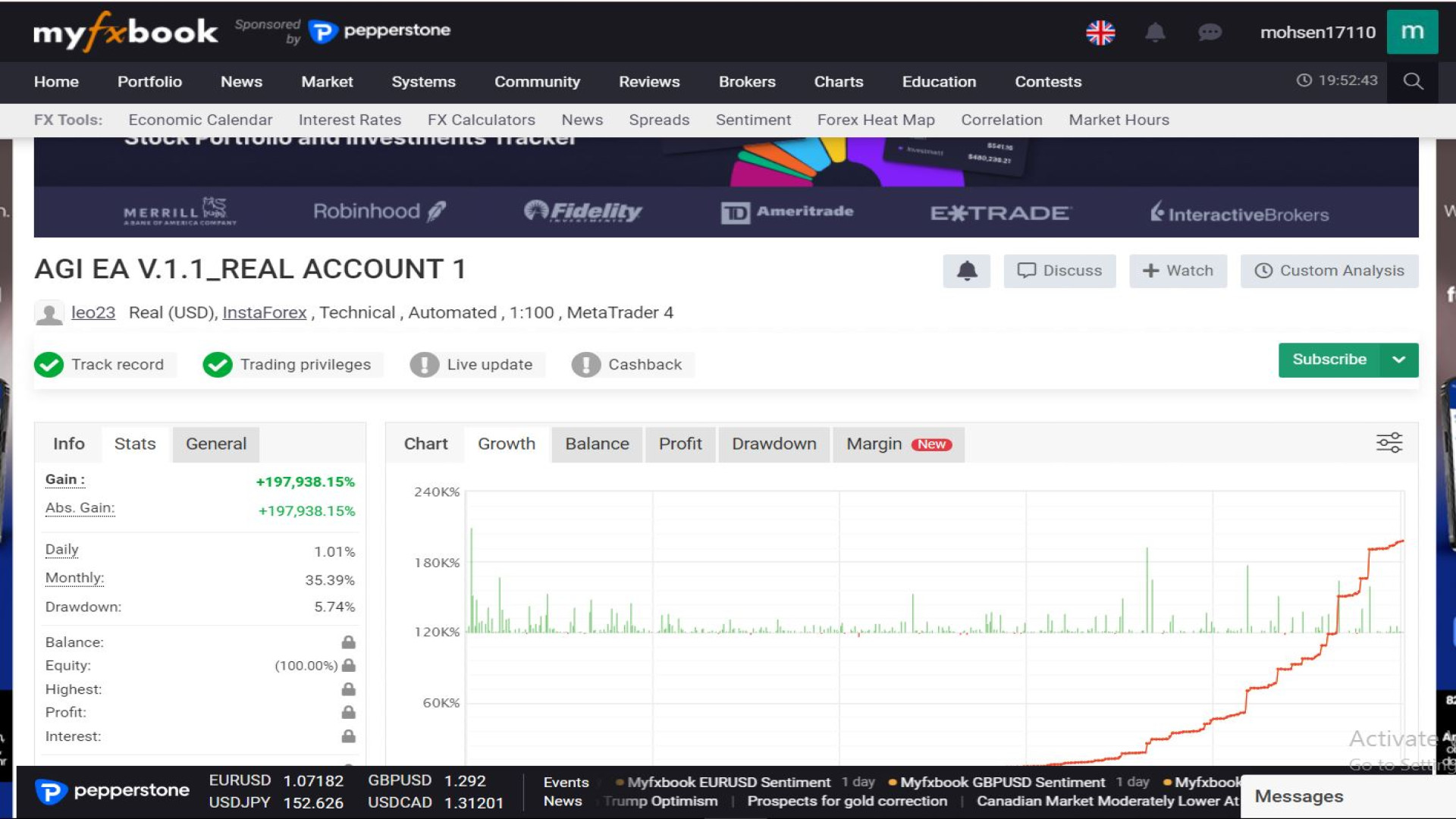The image size is (1456, 819).
Task: Click the Discuss button
Action: tap(1059, 271)
